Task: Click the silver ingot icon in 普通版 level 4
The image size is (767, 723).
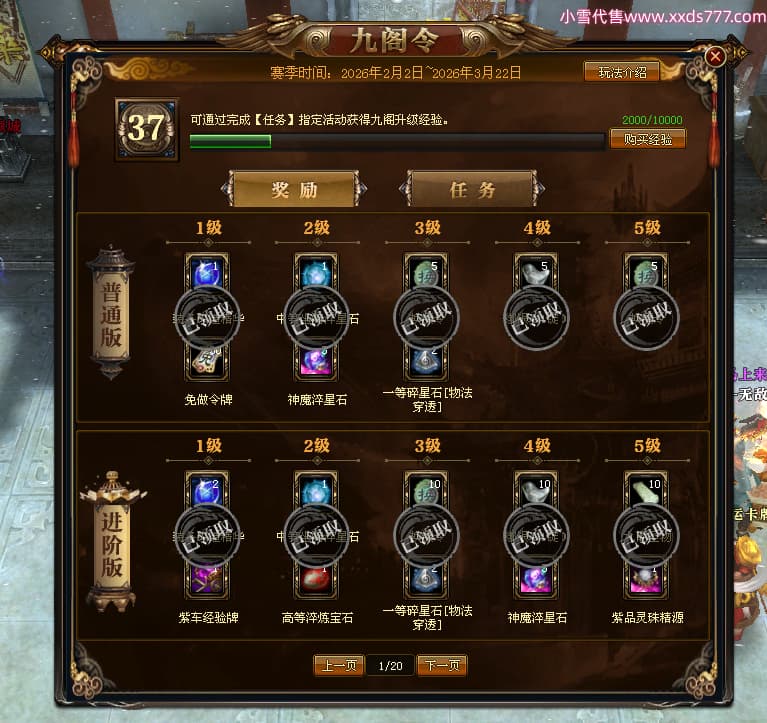Action: coord(536,273)
